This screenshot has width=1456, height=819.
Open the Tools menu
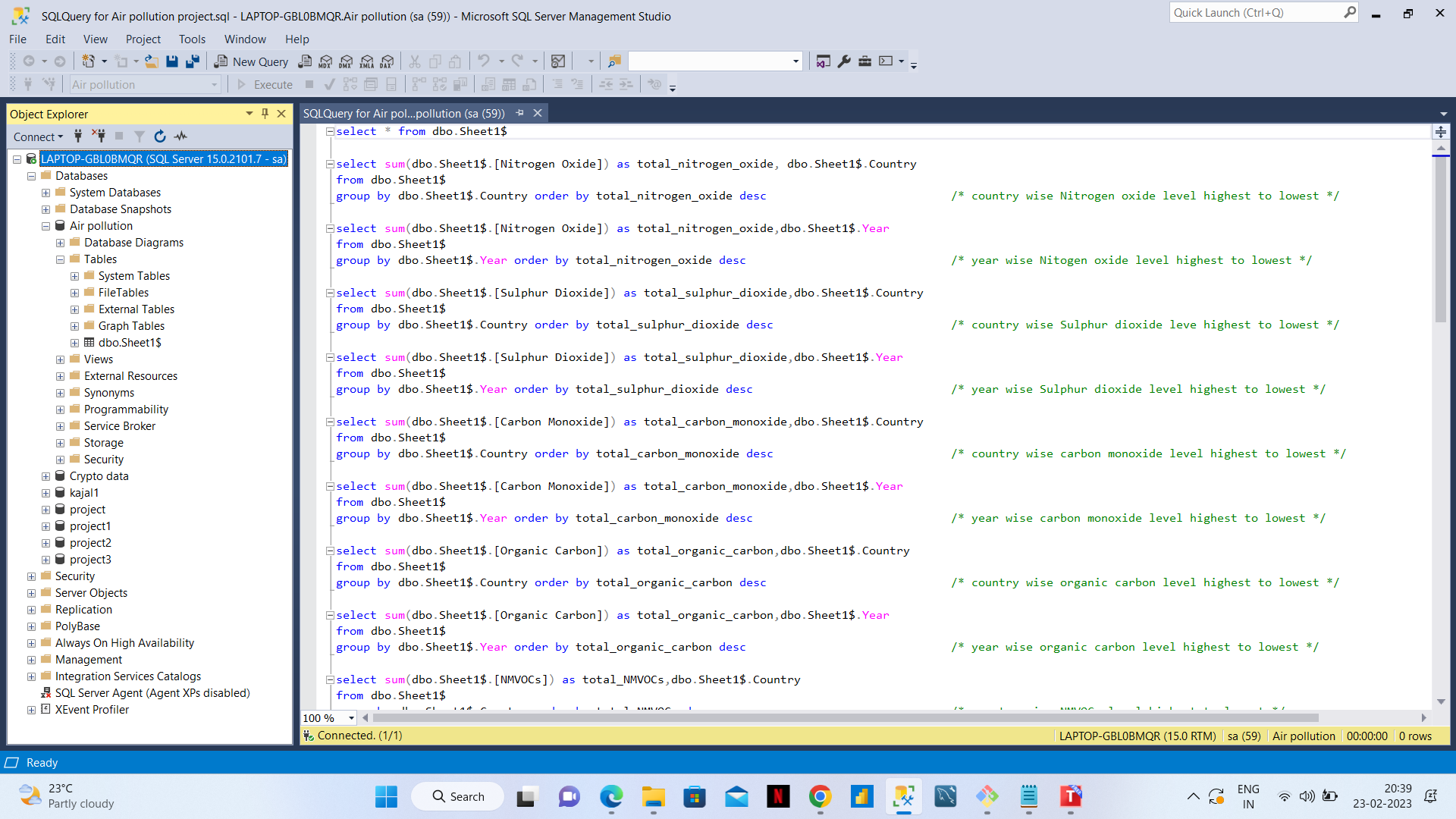click(192, 39)
